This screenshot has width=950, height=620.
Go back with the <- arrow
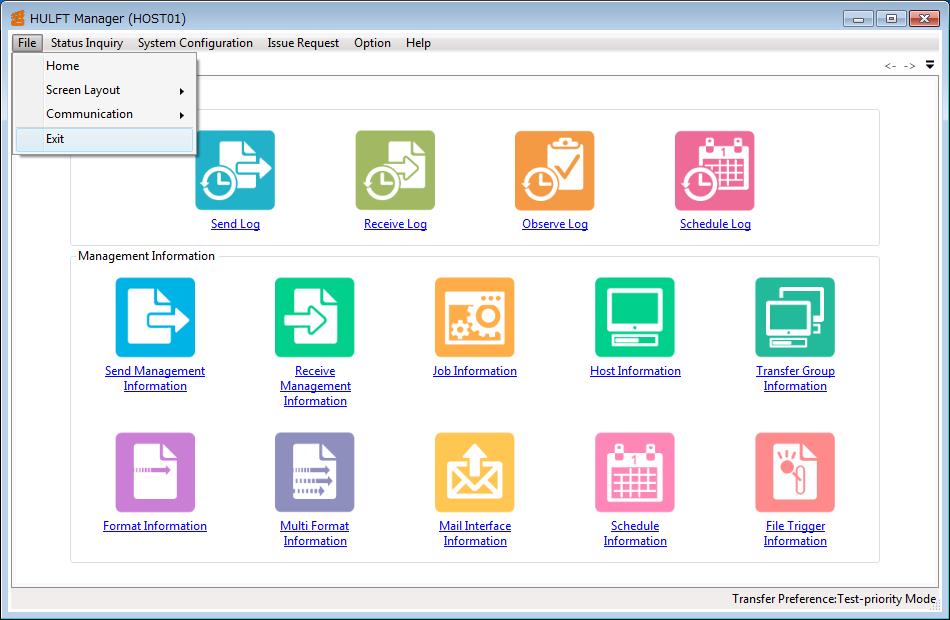click(890, 65)
